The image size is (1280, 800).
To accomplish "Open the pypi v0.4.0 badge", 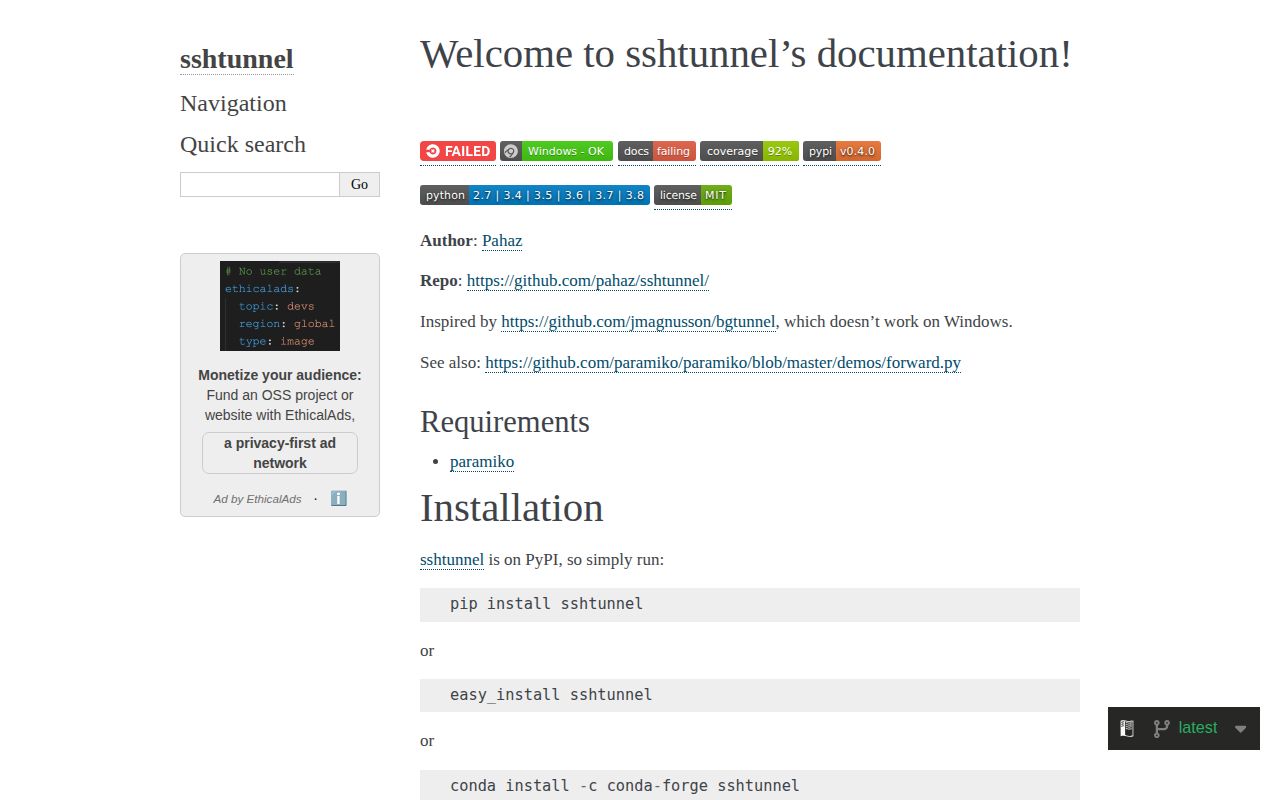I will click(842, 151).
